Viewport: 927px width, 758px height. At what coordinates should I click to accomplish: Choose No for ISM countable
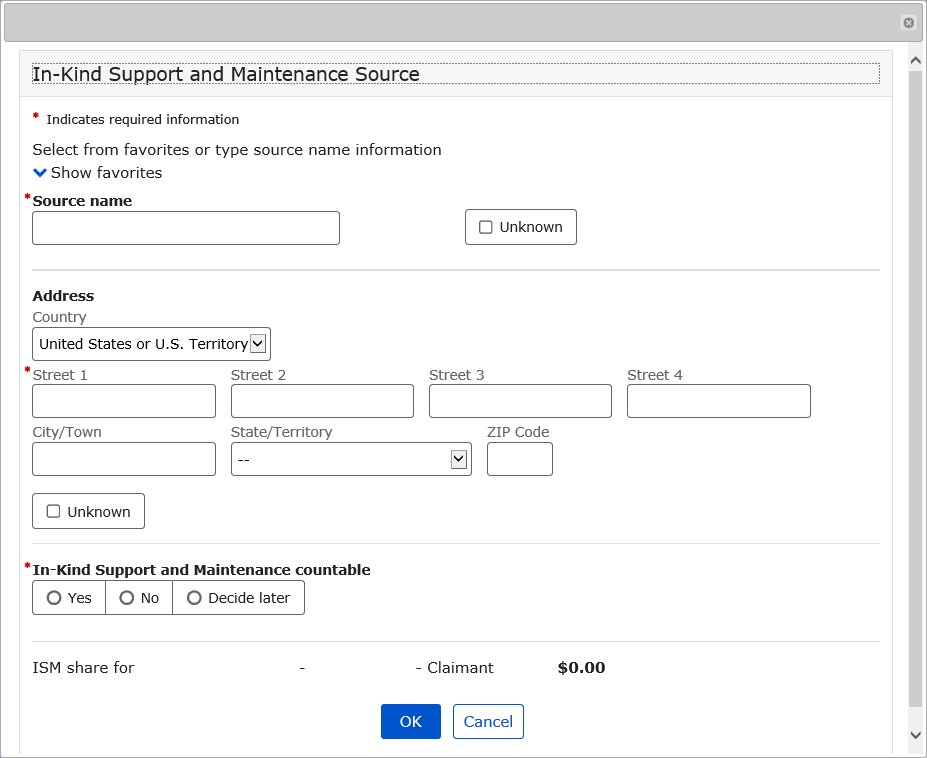[x=127, y=598]
